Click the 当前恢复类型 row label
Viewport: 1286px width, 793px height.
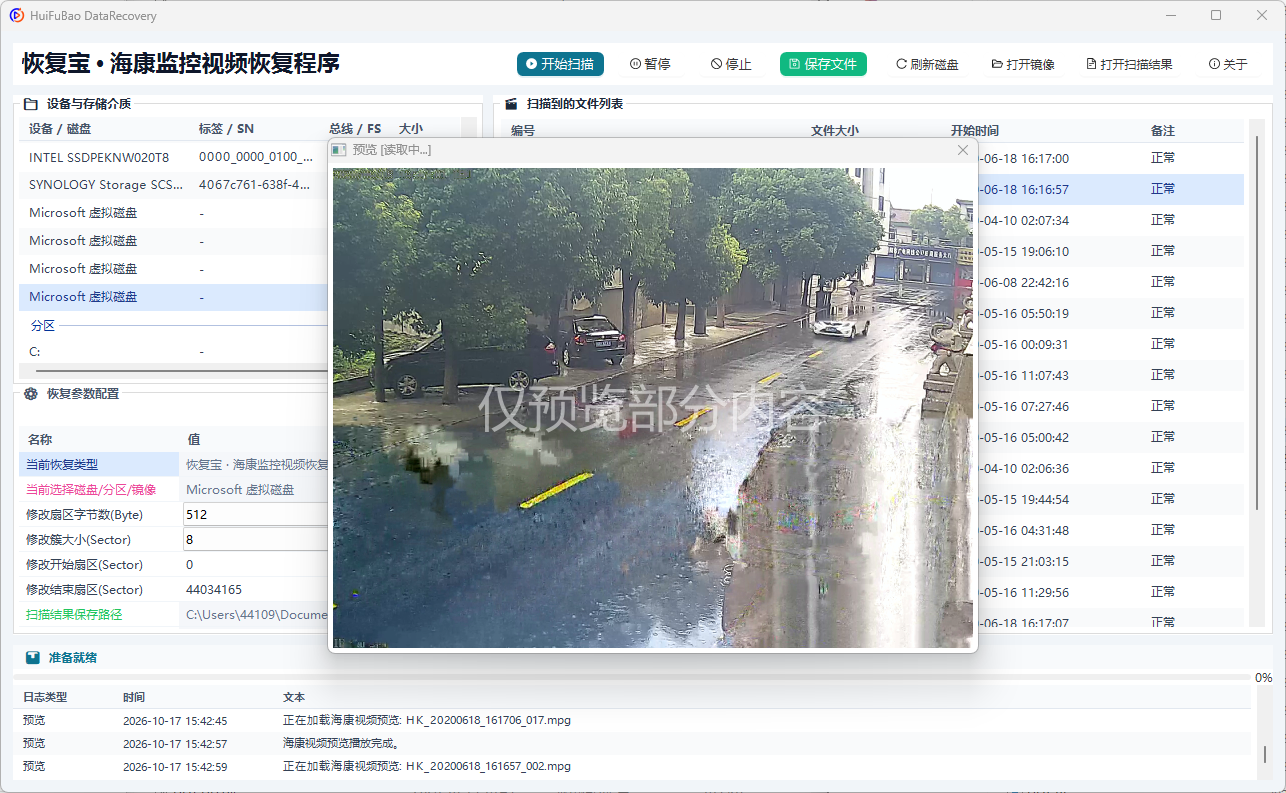click(x=62, y=465)
